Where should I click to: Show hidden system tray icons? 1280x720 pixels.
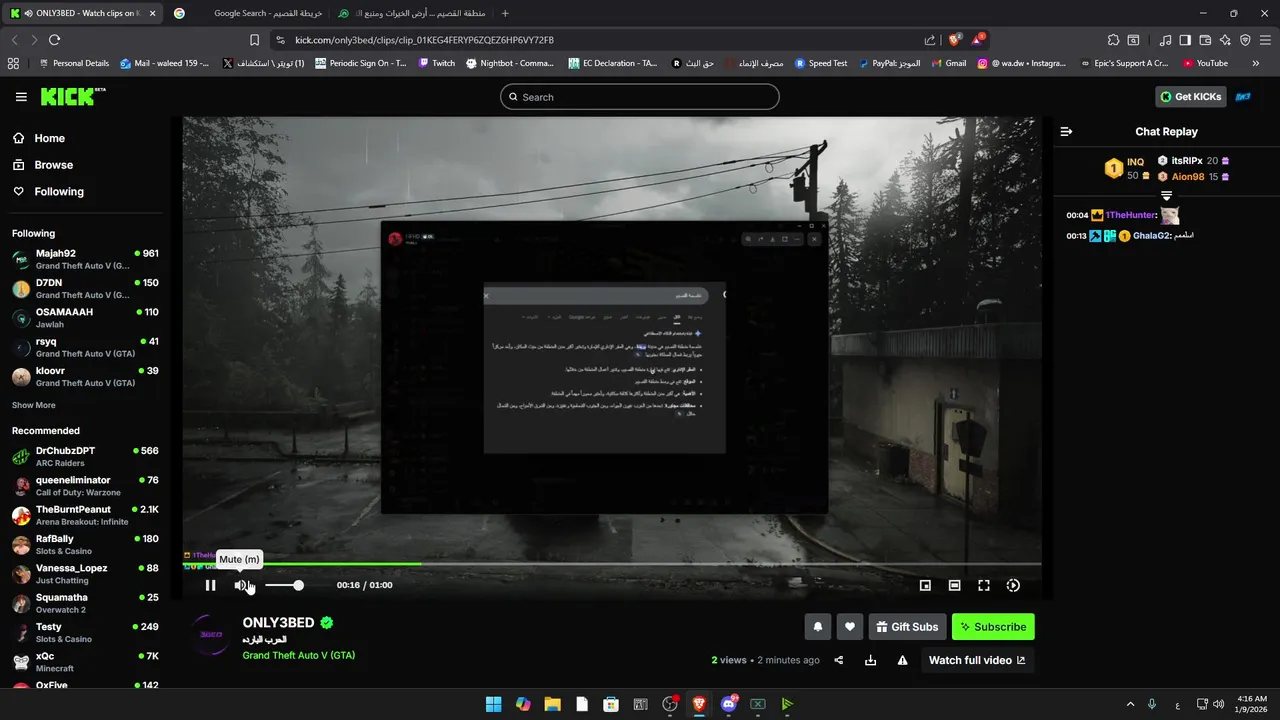click(1131, 704)
